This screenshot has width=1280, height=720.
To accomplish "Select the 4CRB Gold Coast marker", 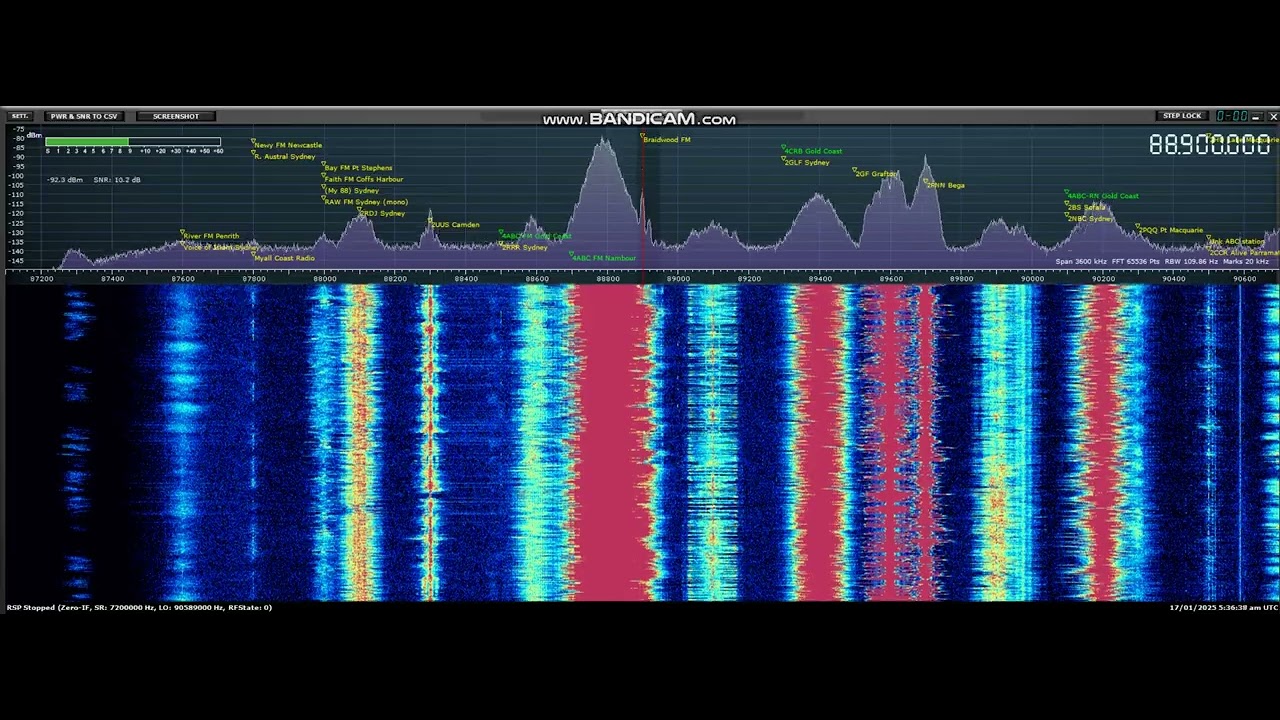I will (x=813, y=151).
